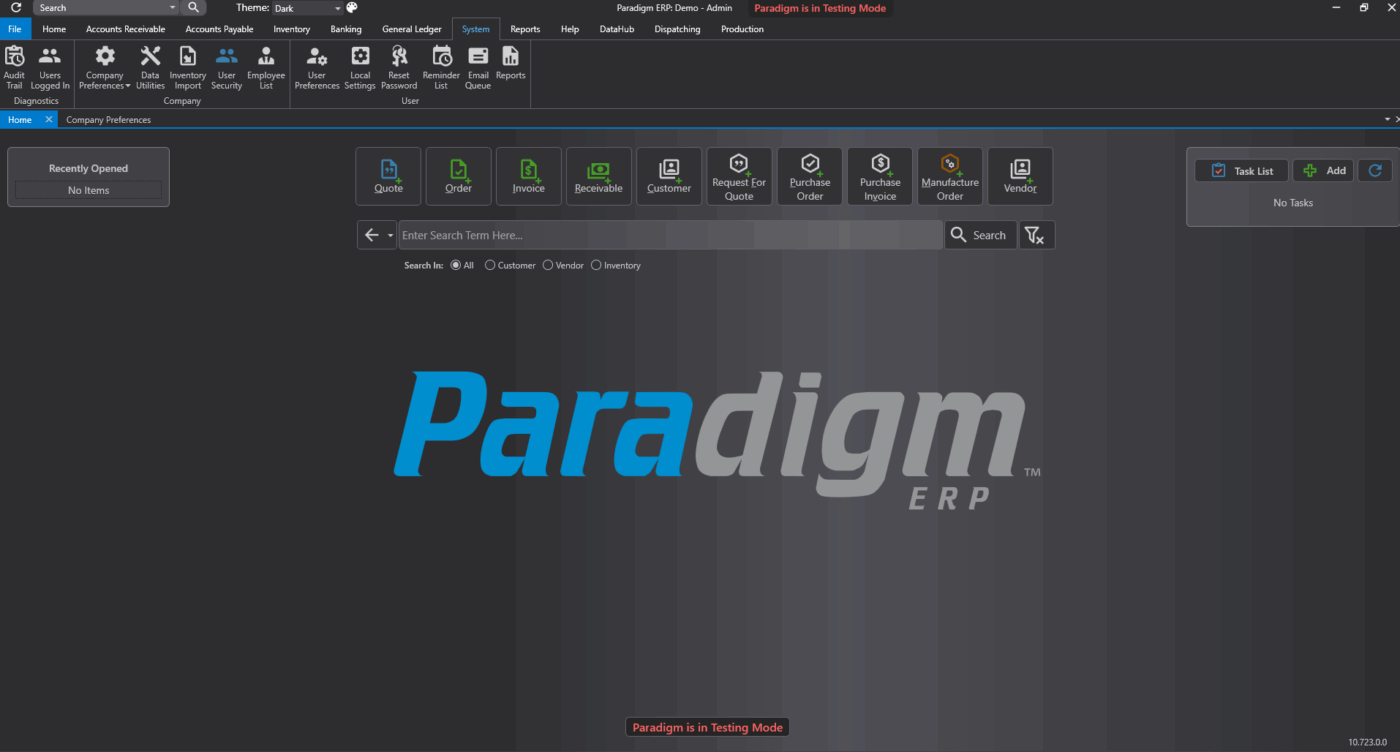Open the Theme dropdown showing Dark
Image resolution: width=1400 pixels, height=752 pixels.
(307, 8)
